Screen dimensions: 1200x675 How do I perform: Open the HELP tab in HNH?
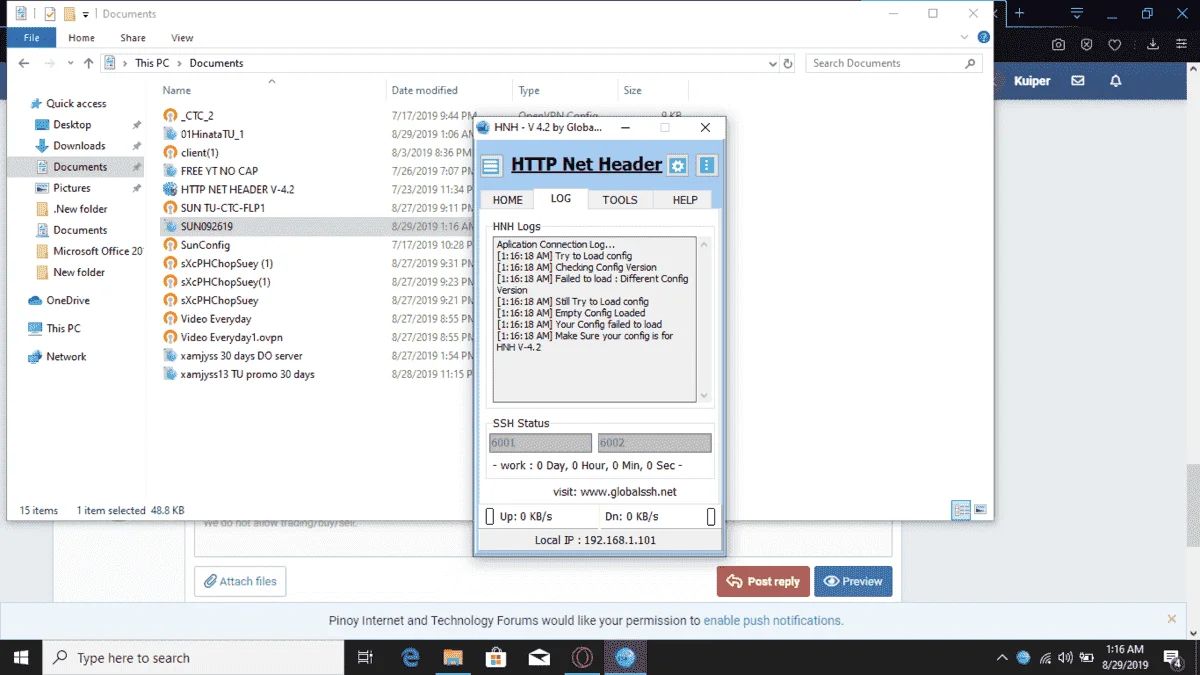[685, 200]
